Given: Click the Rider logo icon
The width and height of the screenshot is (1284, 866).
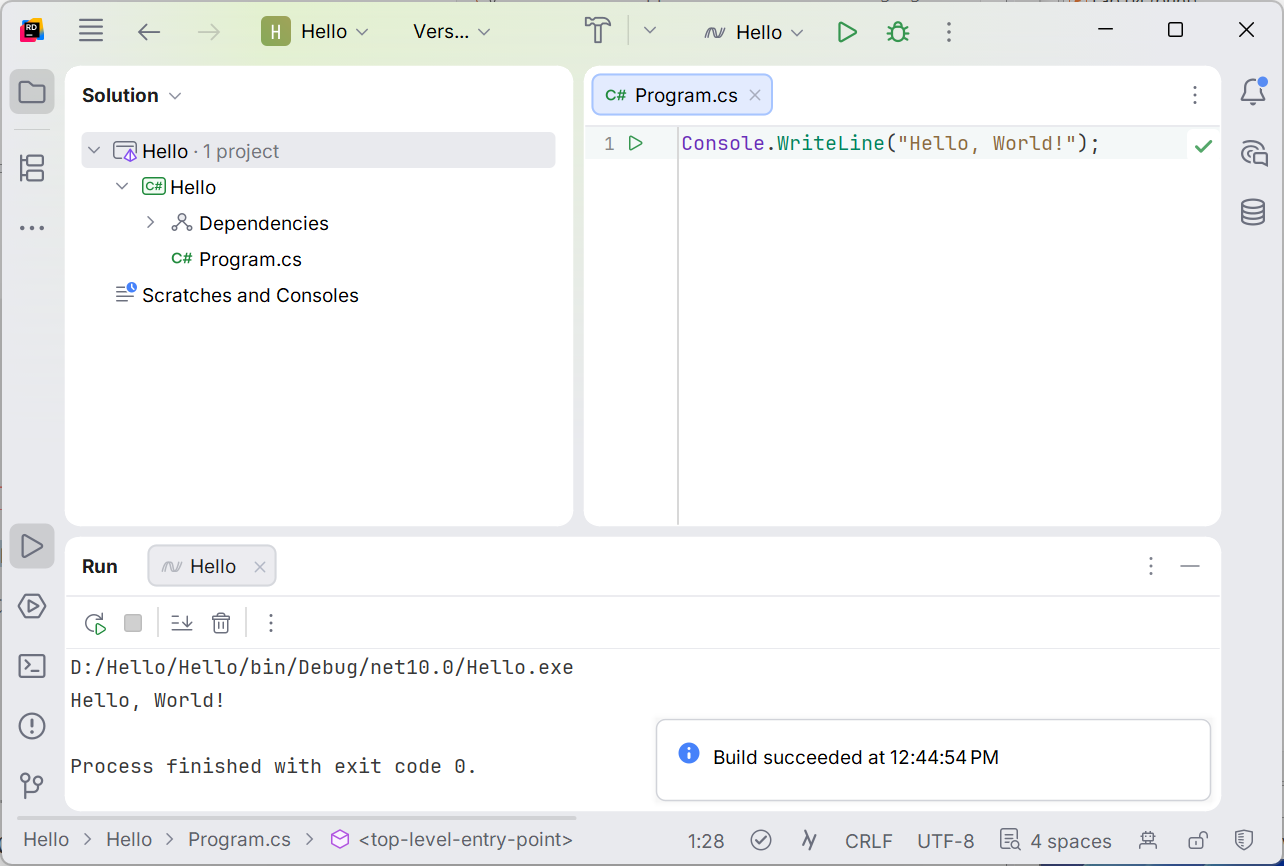Looking at the screenshot, I should click(32, 31).
